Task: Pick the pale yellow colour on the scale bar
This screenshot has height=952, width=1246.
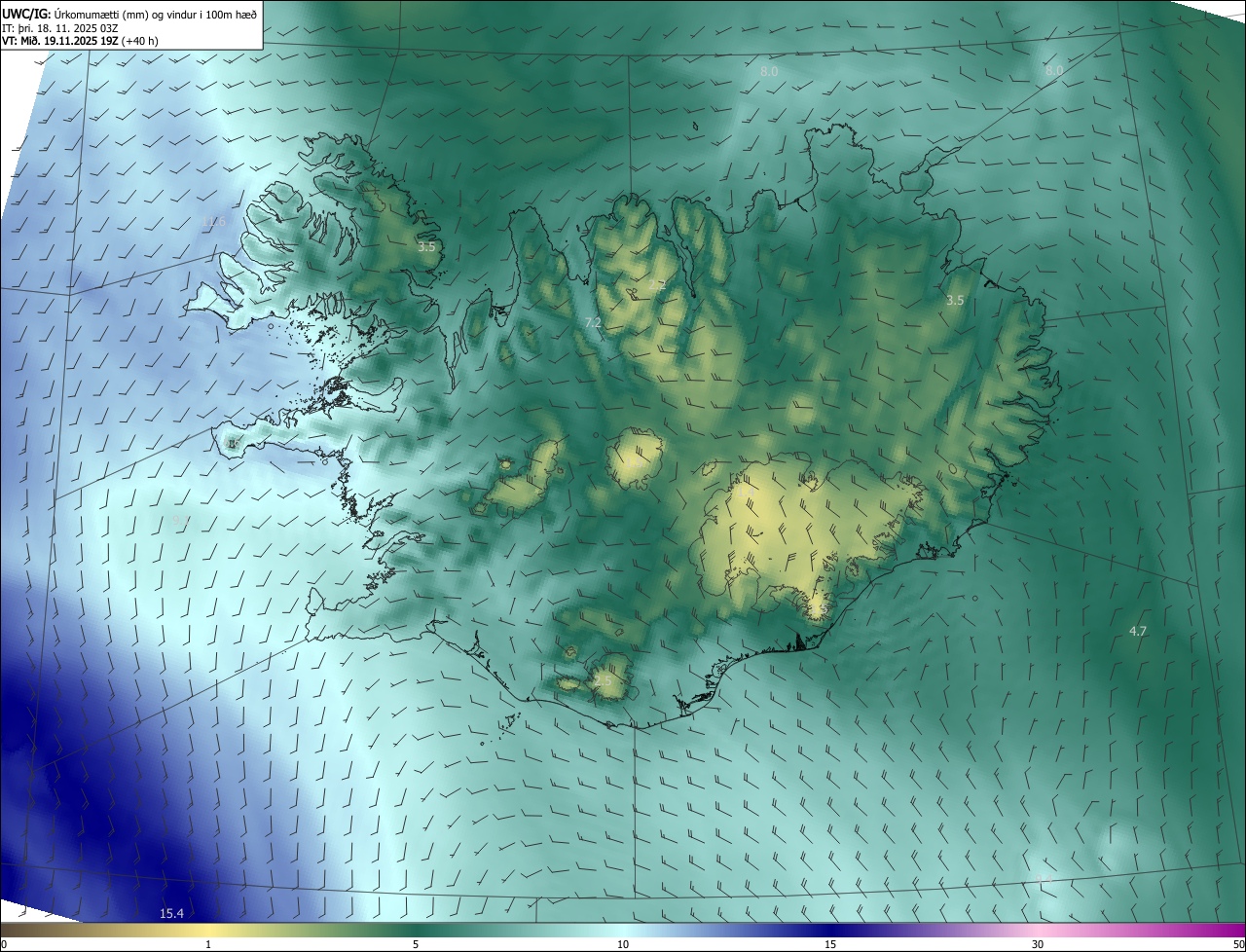Action: [x=208, y=930]
